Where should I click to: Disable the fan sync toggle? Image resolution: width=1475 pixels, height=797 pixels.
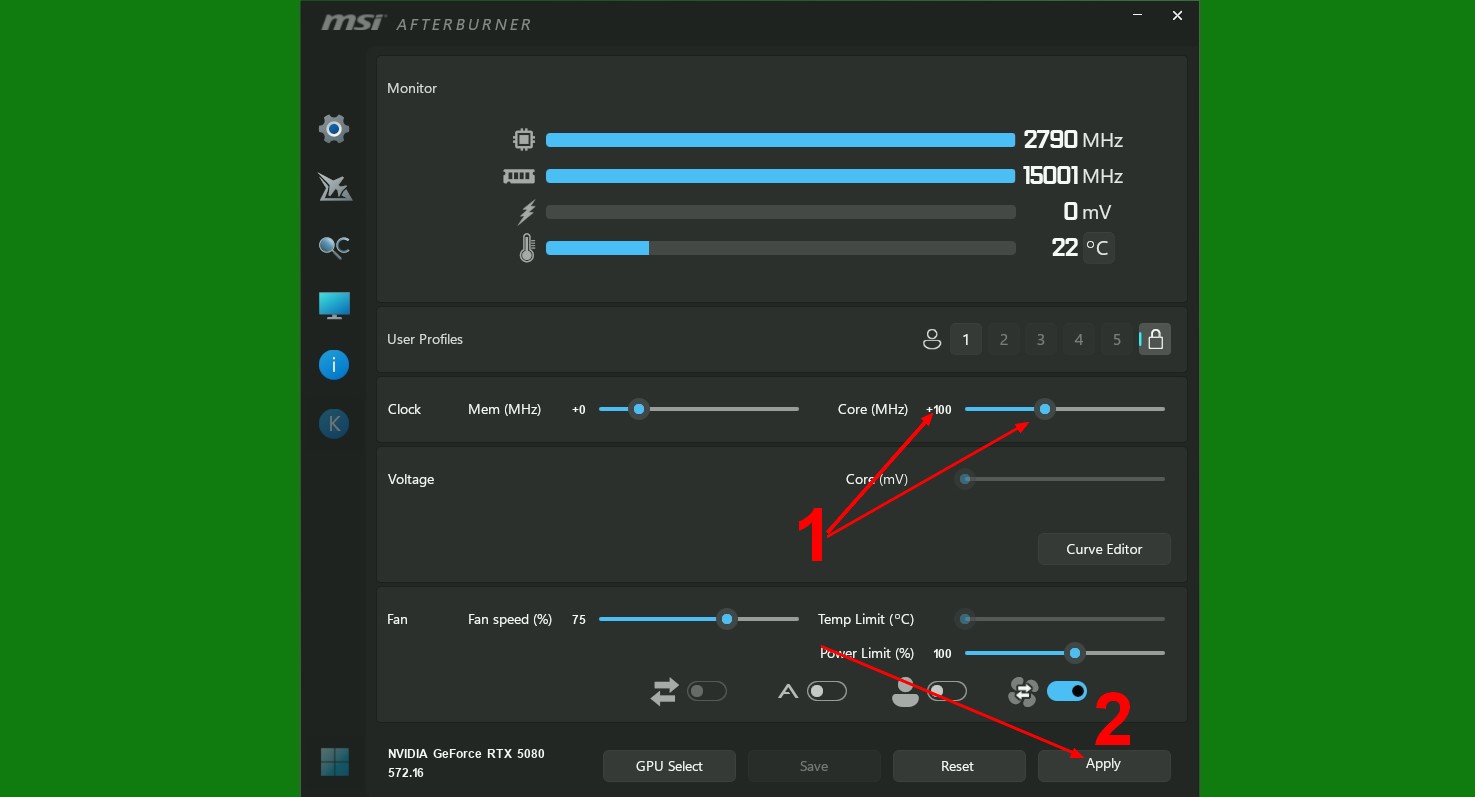point(1067,691)
